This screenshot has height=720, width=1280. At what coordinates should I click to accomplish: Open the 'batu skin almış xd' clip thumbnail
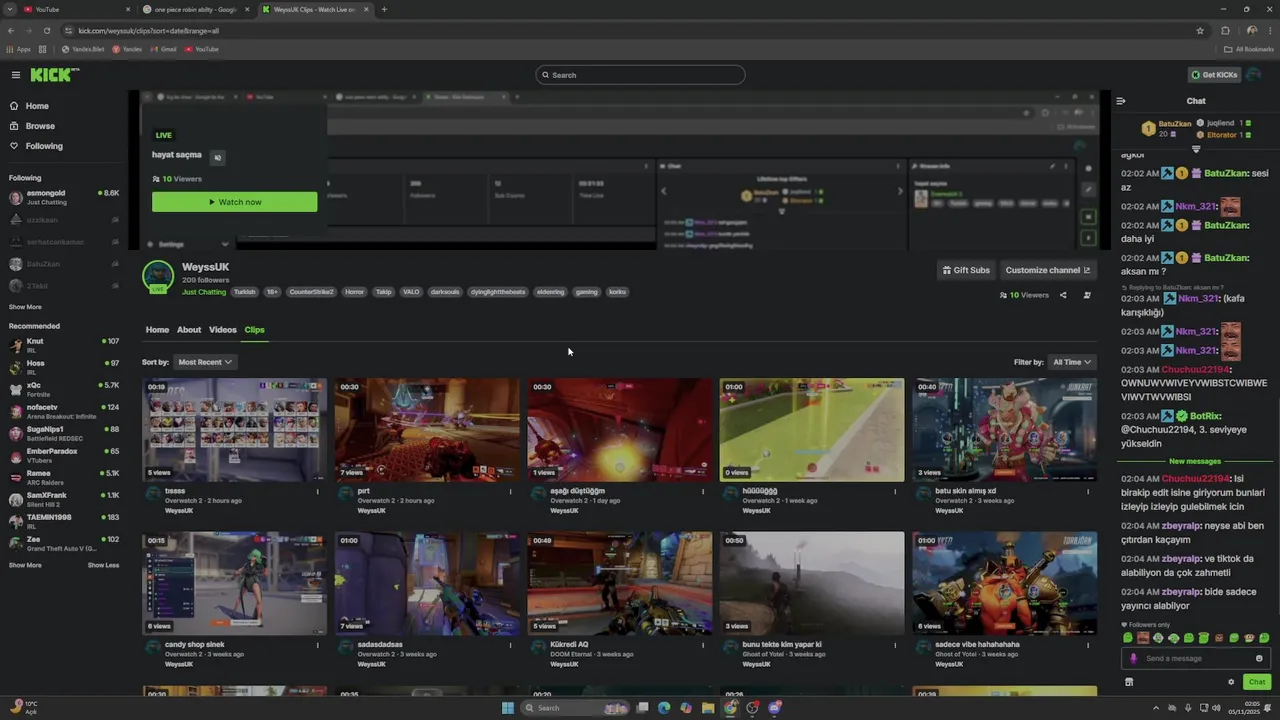tap(1005, 430)
